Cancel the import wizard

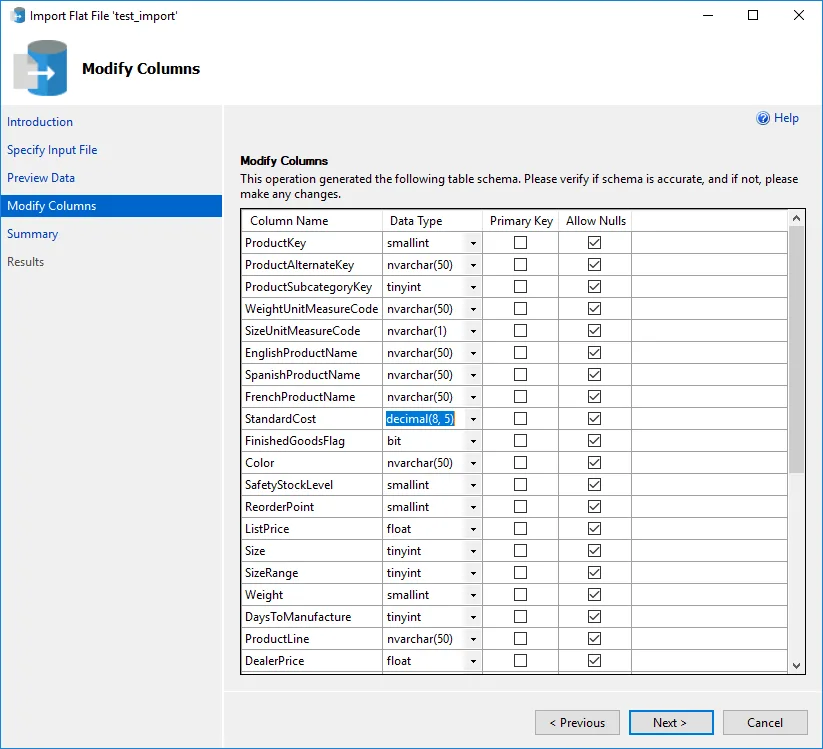(765, 723)
